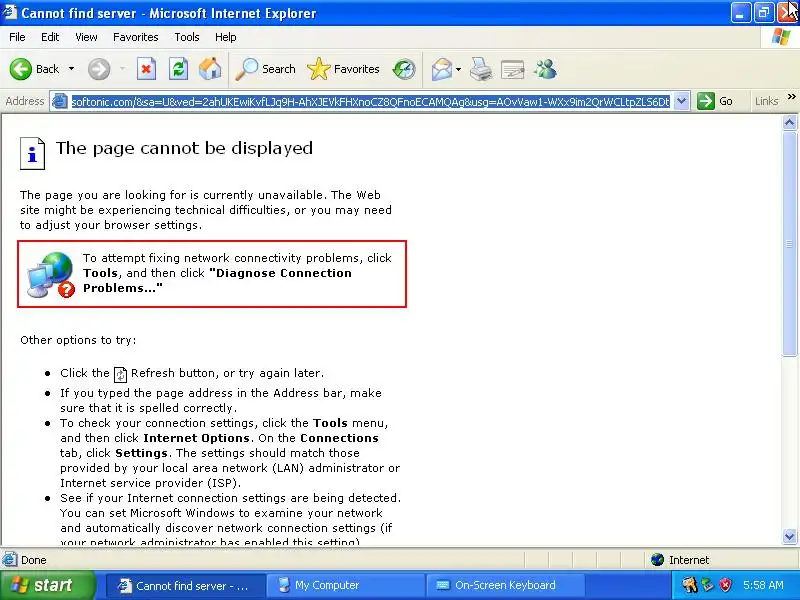
Task: Go to the Home page icon
Action: pos(210,69)
